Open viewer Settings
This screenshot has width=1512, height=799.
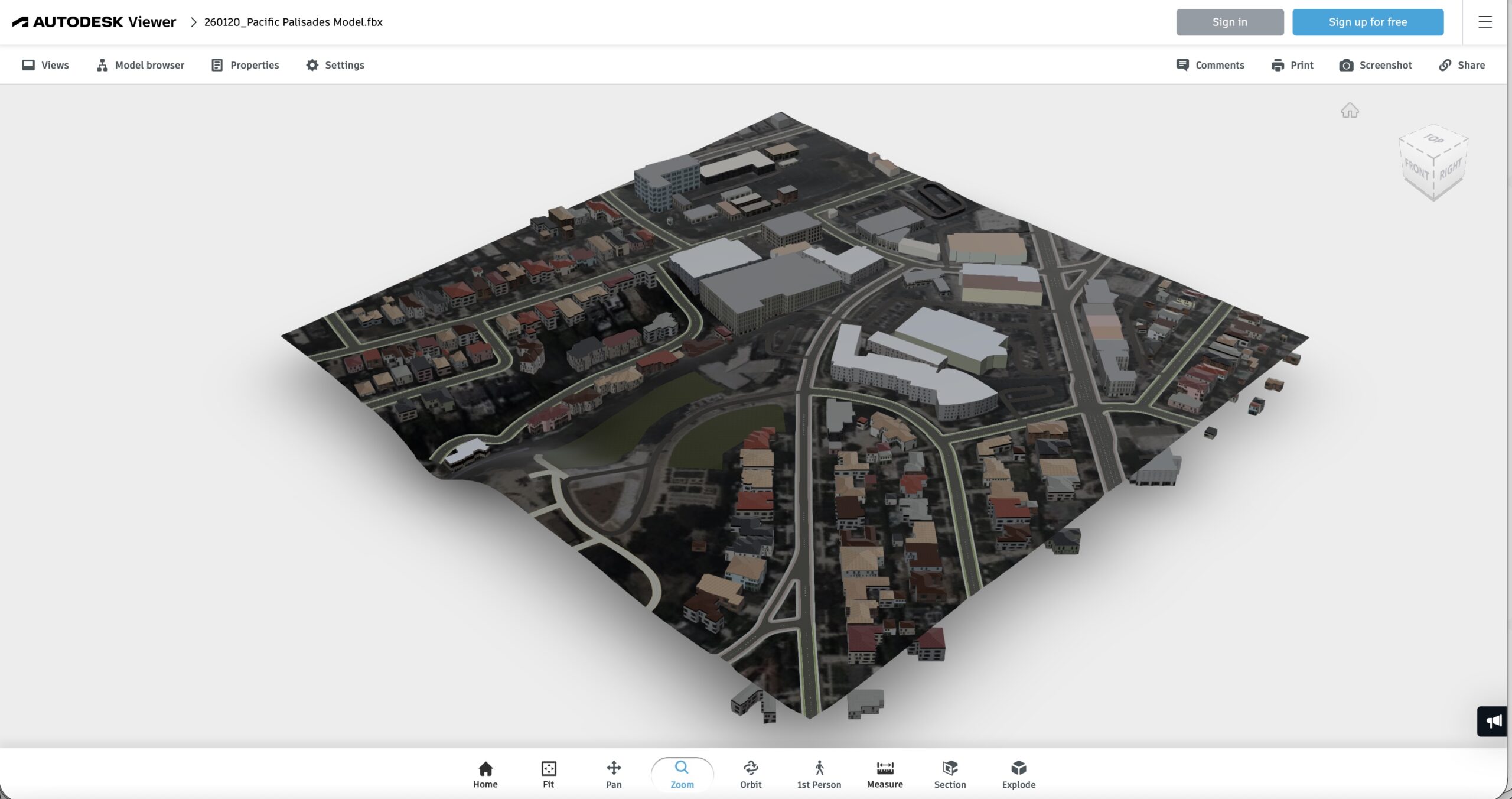(x=335, y=65)
